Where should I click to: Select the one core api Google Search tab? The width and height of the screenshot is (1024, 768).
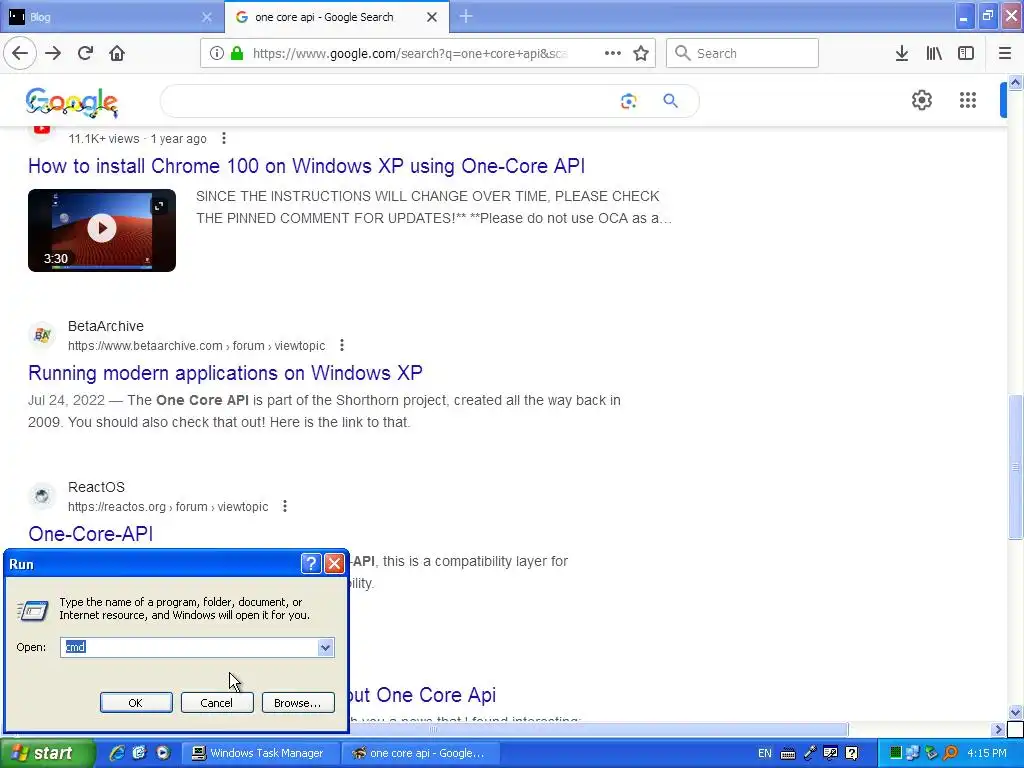point(336,17)
